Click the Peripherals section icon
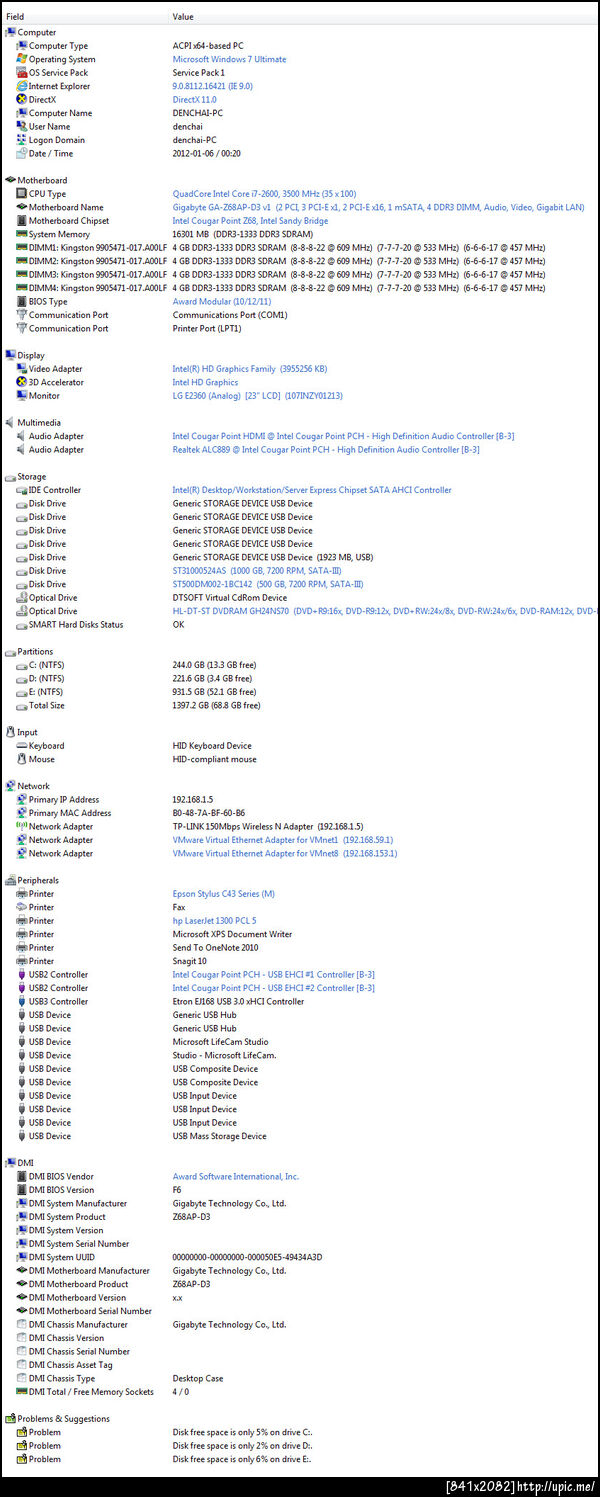The width and height of the screenshot is (600, 1497). pos(10,880)
